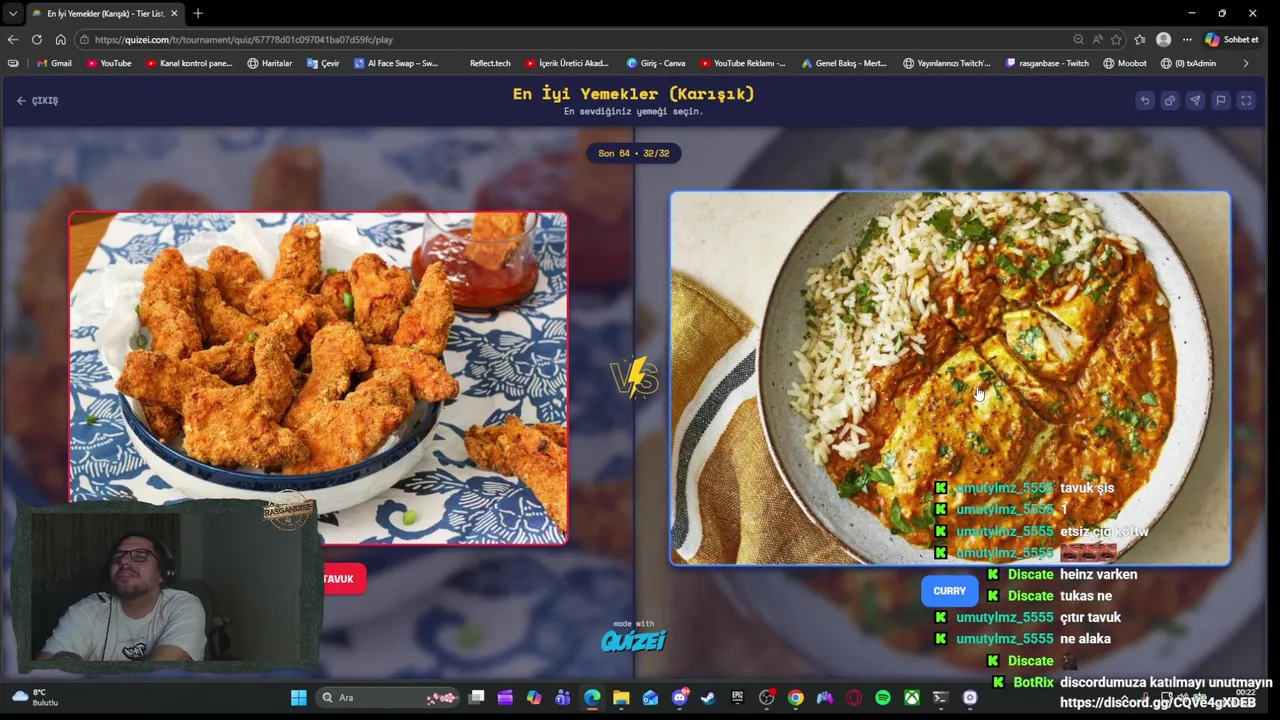
Task: Open the Giriş - Canva bookmark
Action: click(x=655, y=63)
